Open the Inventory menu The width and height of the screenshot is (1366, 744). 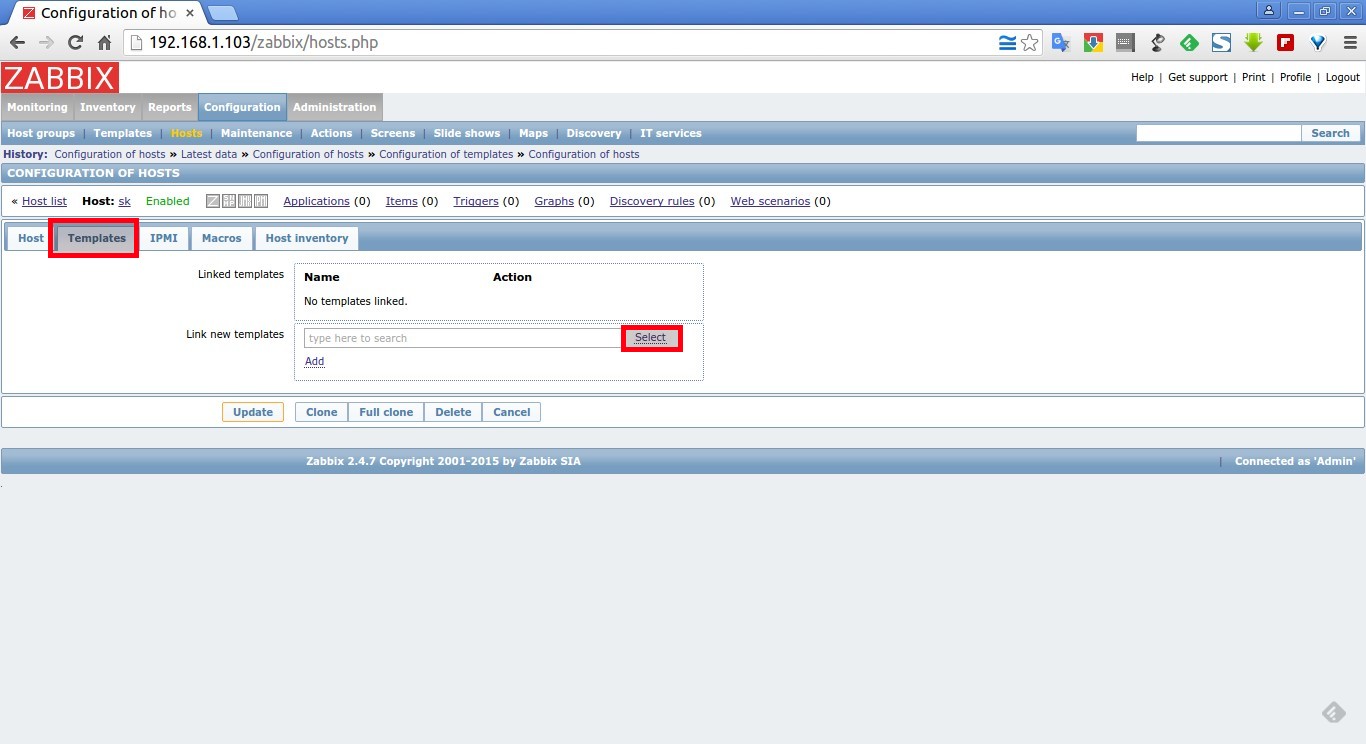(x=108, y=107)
